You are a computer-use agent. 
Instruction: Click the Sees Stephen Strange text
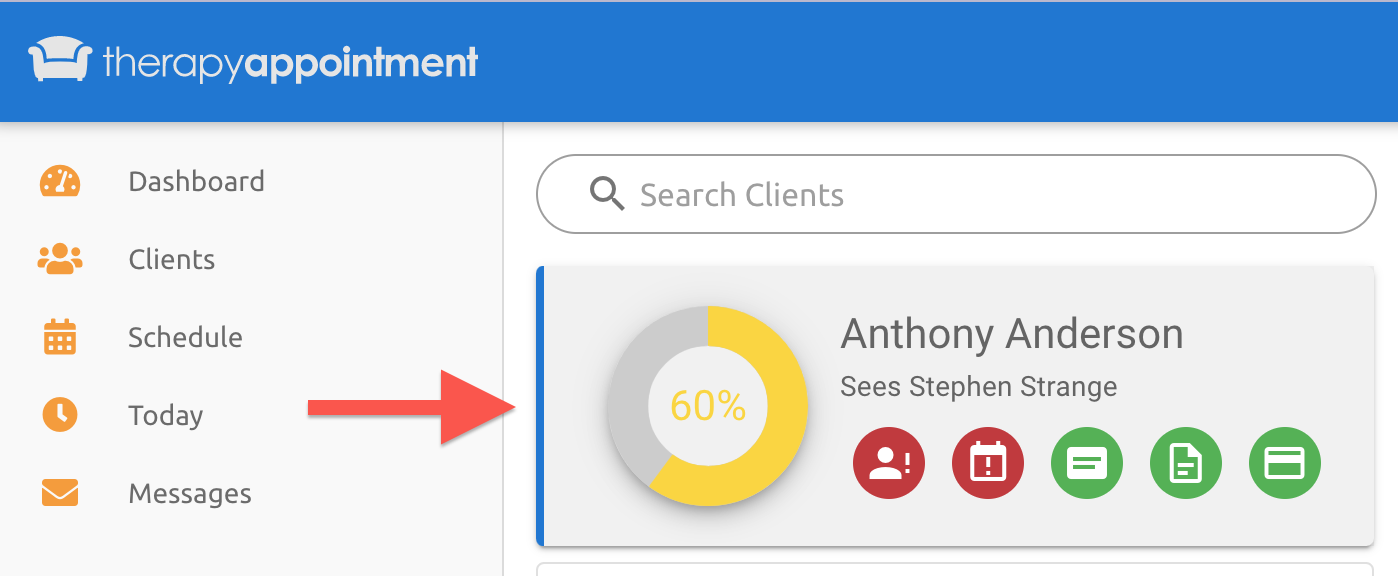pos(978,387)
